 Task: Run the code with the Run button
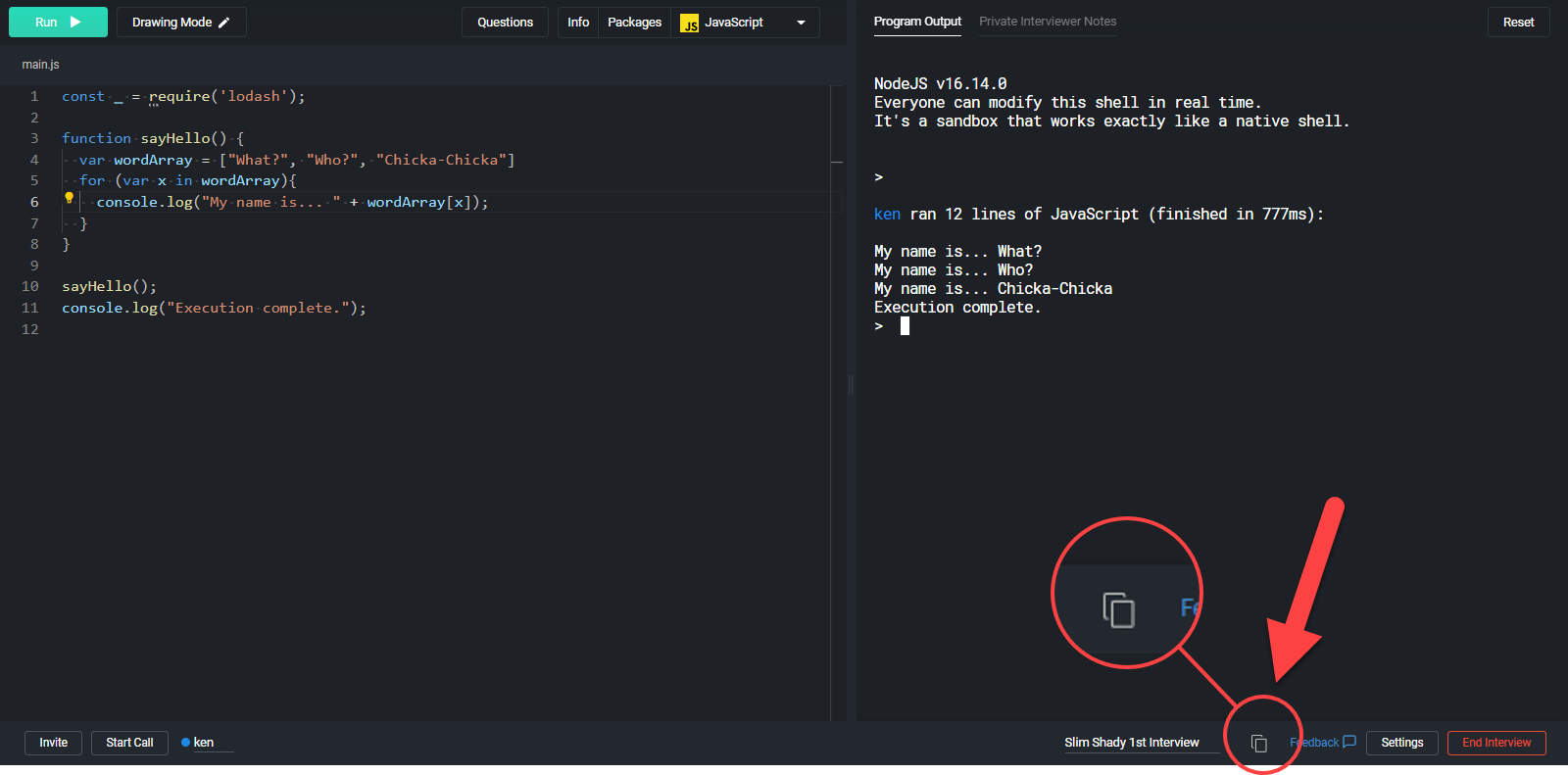point(58,22)
